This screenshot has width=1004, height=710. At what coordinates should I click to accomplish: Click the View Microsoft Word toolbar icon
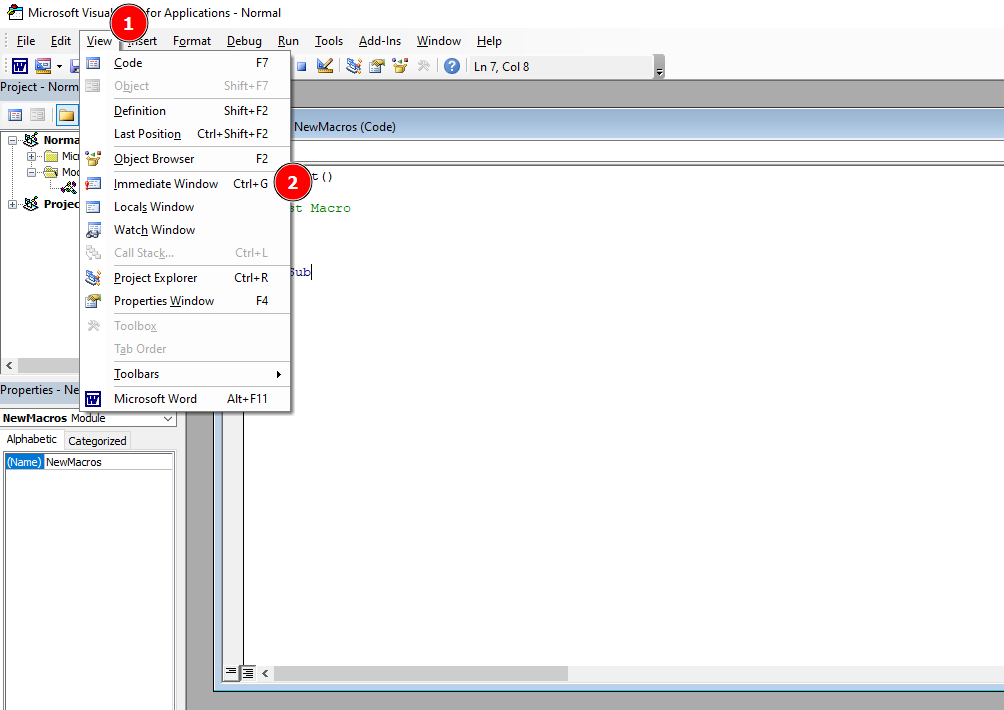pyautogui.click(x=20, y=66)
